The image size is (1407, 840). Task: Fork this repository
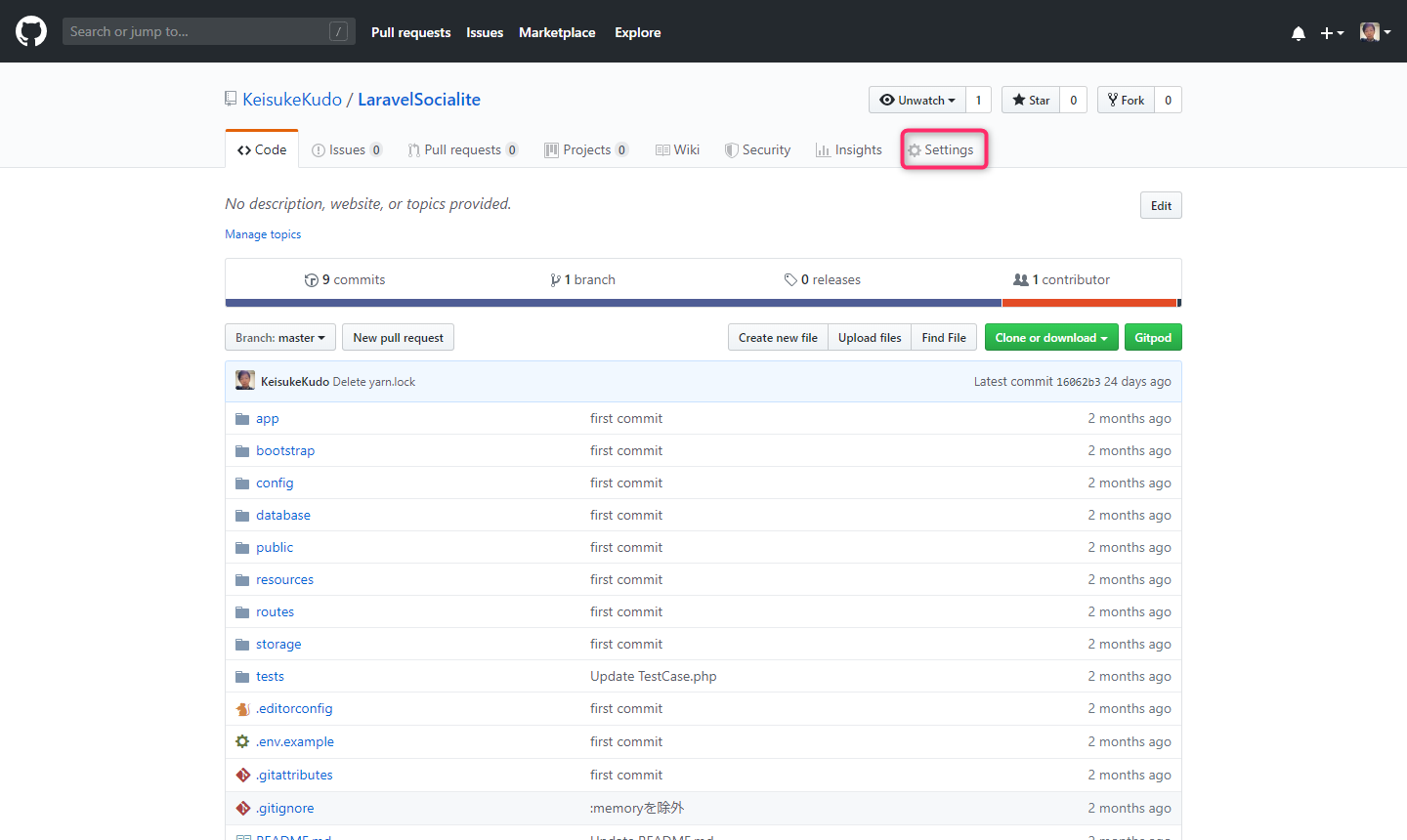point(1126,100)
